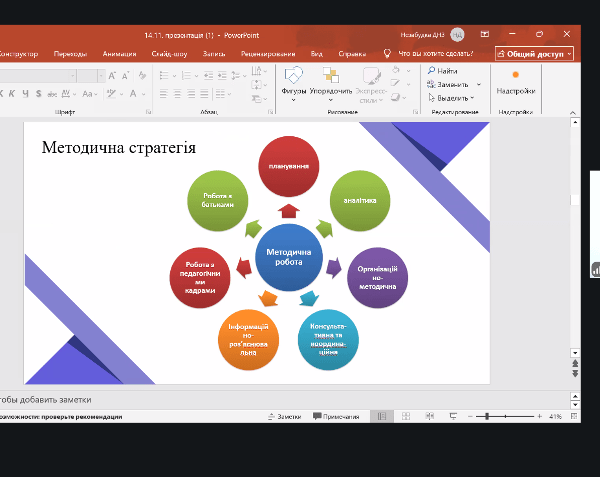Click the Найти search tool
Image resolution: width=600 pixels, height=478 pixels.
442,71
